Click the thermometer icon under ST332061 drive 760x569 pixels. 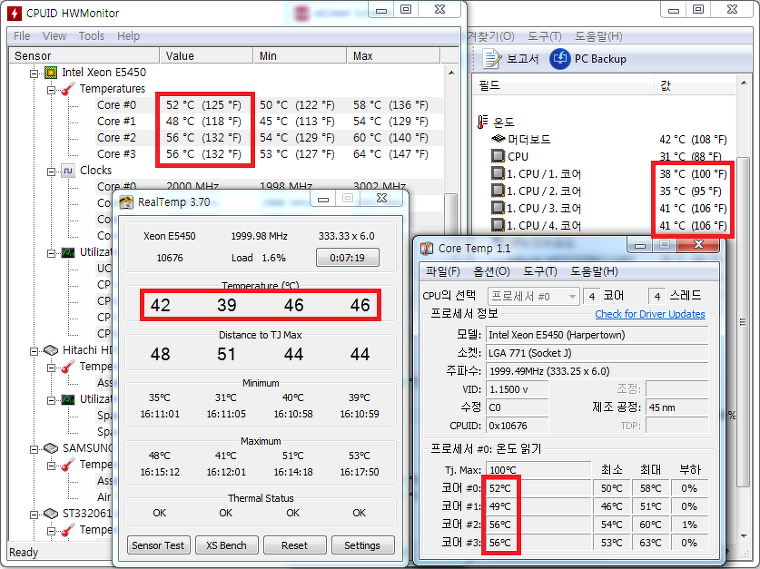(68, 530)
